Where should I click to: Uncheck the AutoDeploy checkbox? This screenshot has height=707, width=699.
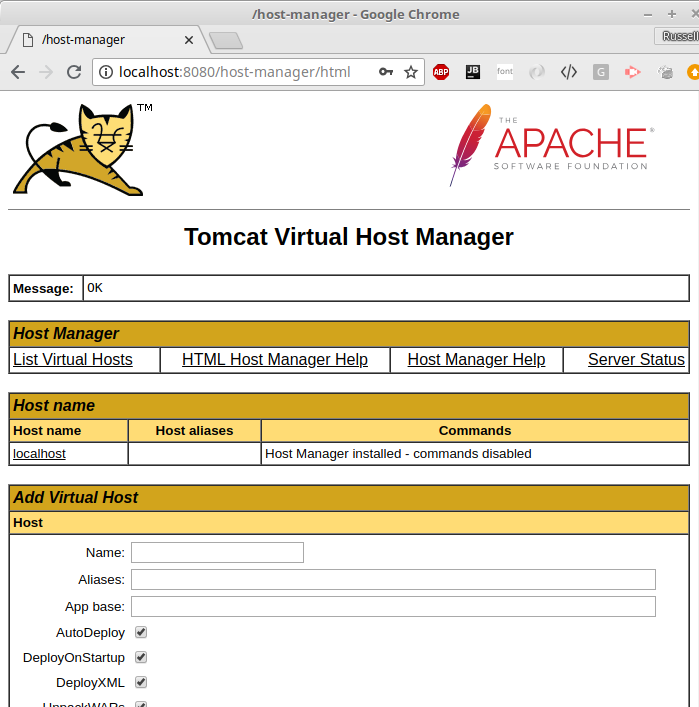pos(141,632)
